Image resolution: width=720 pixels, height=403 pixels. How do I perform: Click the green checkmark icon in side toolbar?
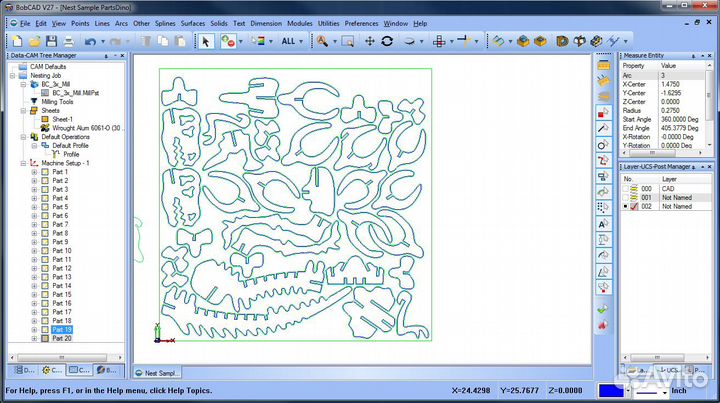tap(603, 310)
